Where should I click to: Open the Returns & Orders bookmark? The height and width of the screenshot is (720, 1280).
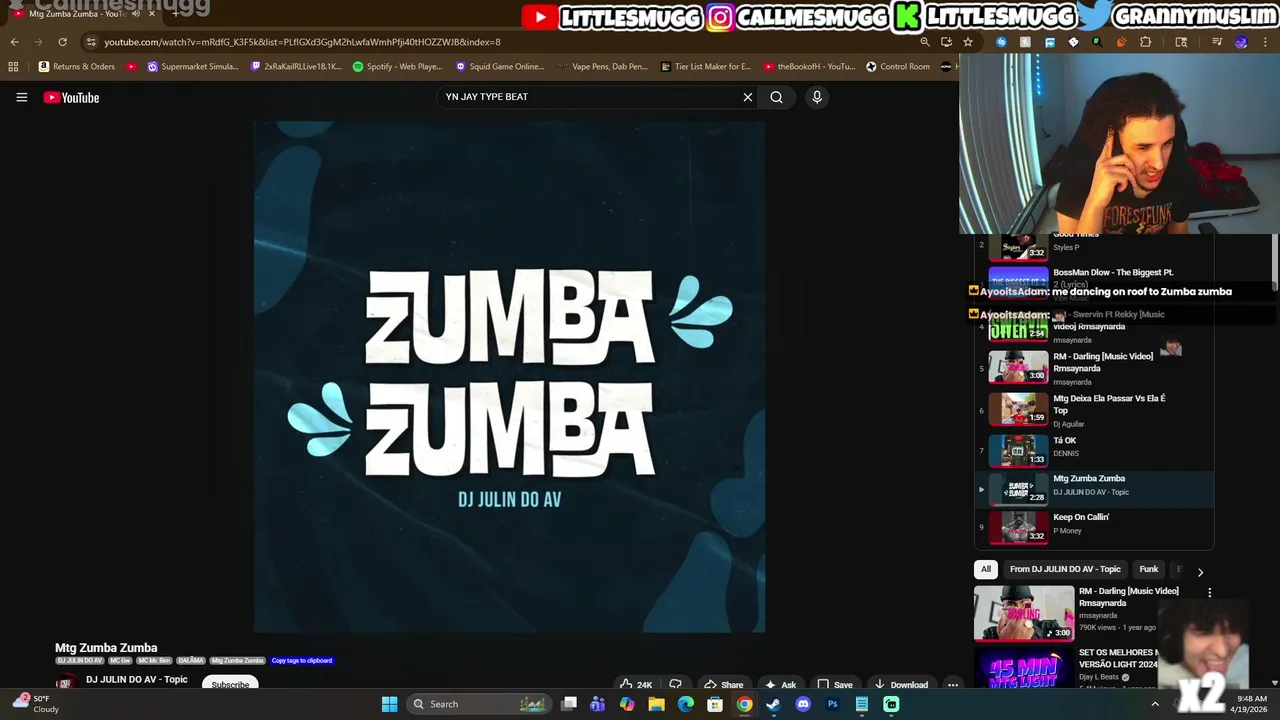[77, 67]
